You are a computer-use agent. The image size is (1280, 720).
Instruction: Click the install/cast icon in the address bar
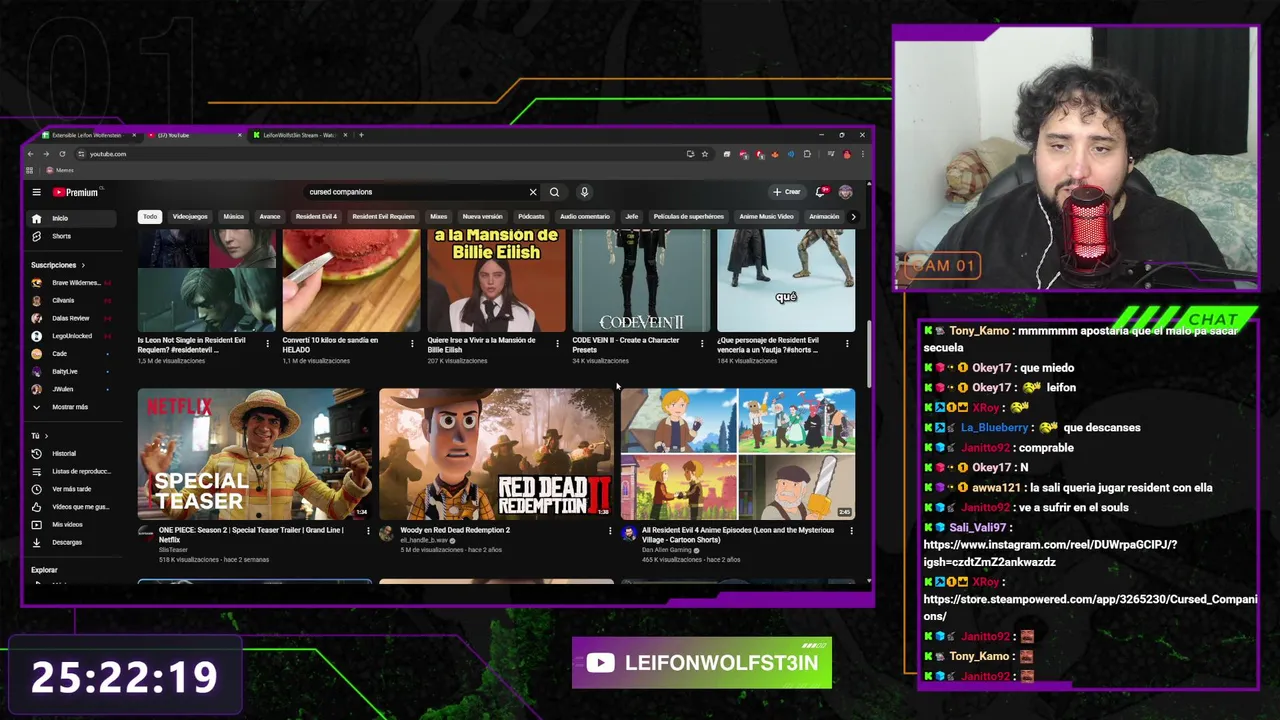[x=690, y=154]
